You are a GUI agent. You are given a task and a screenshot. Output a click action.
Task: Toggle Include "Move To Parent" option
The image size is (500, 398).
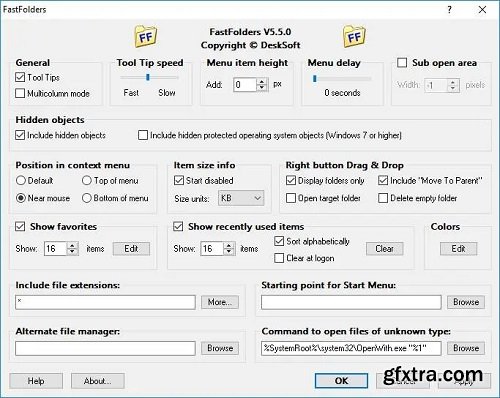(383, 180)
